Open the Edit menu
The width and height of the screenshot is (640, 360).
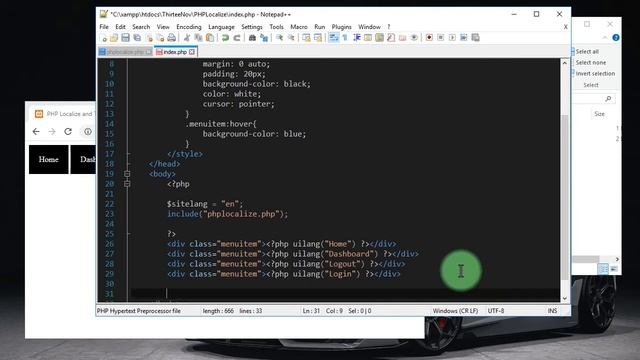[120, 27]
